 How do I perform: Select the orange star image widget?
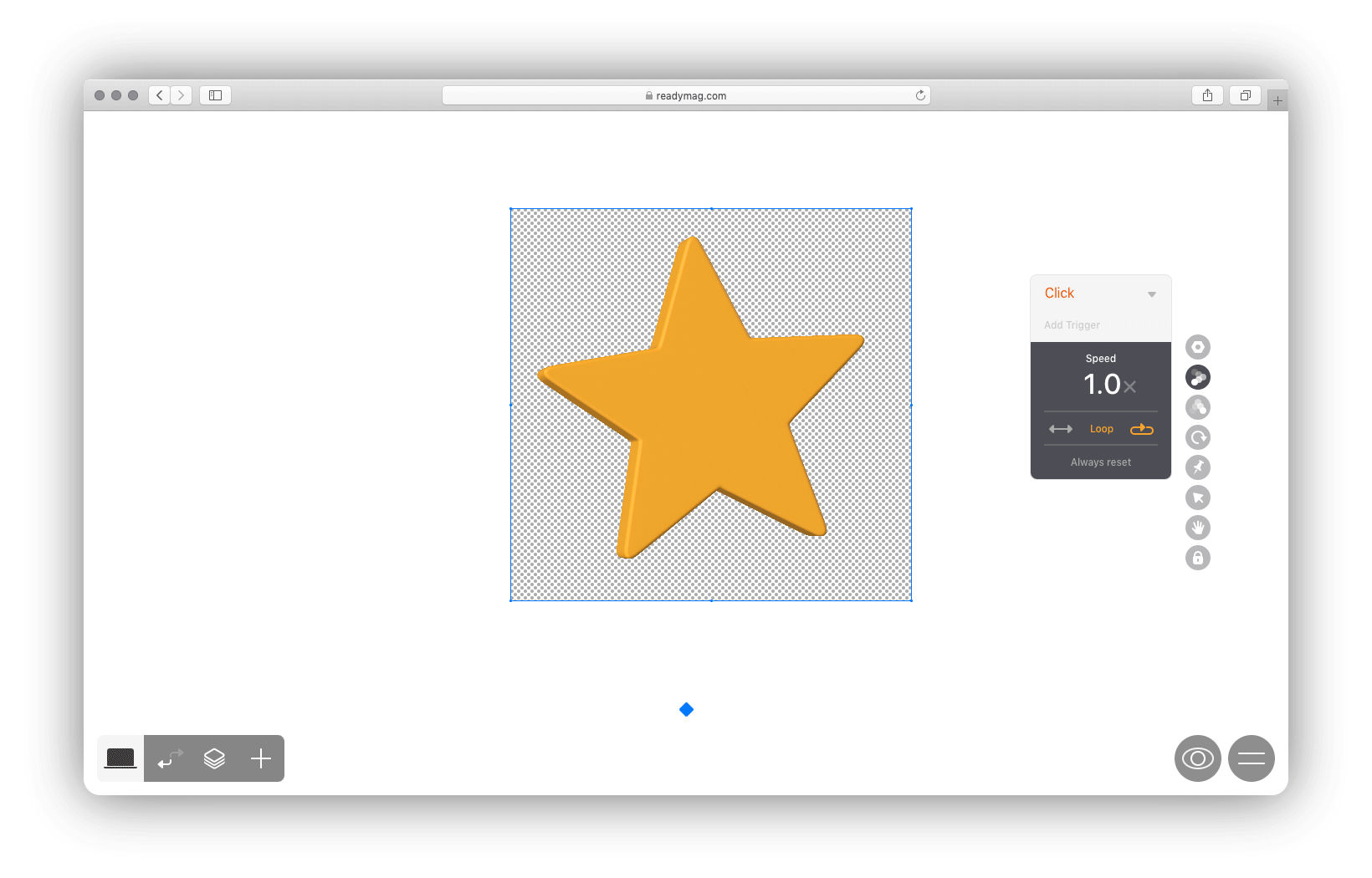711,405
